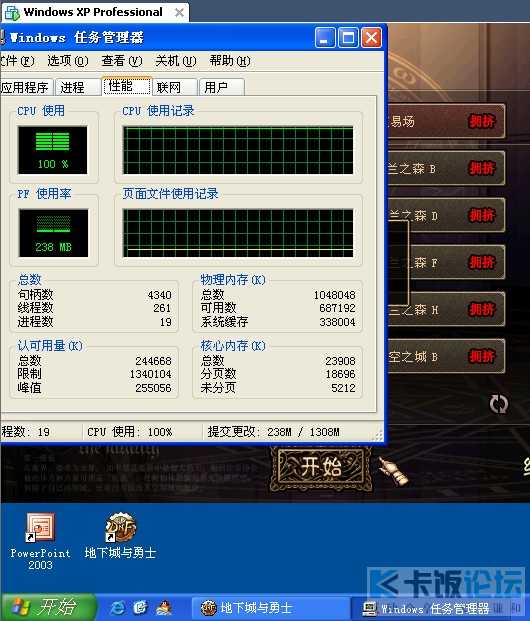Viewport: 530px width, 621px height.
Task: Open the 关机(U) menu
Action: coord(175,61)
